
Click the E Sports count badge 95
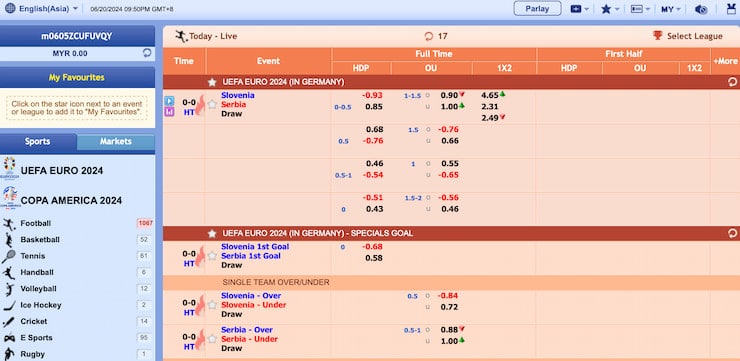pyautogui.click(x=144, y=338)
